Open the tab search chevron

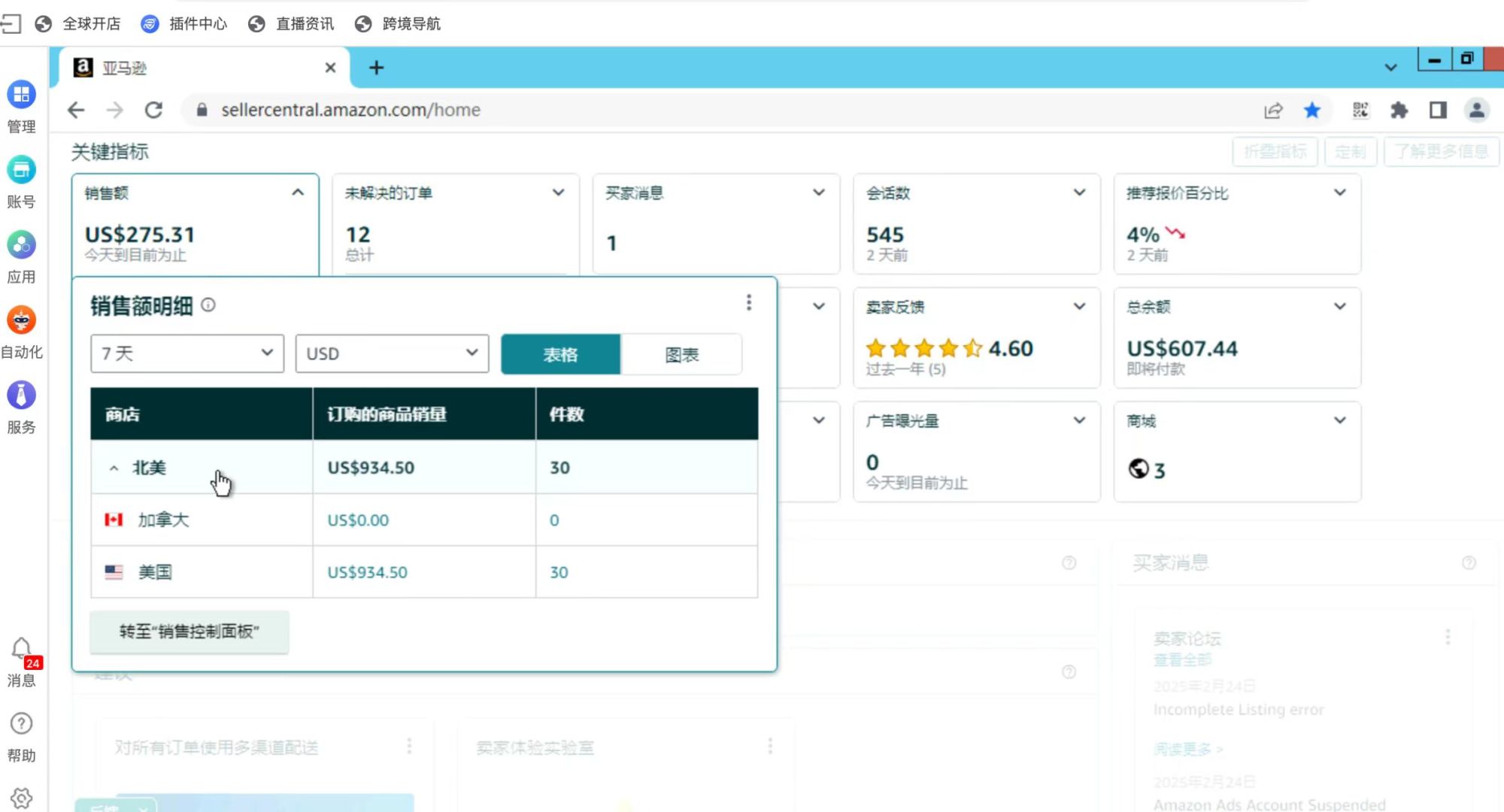point(1391,68)
